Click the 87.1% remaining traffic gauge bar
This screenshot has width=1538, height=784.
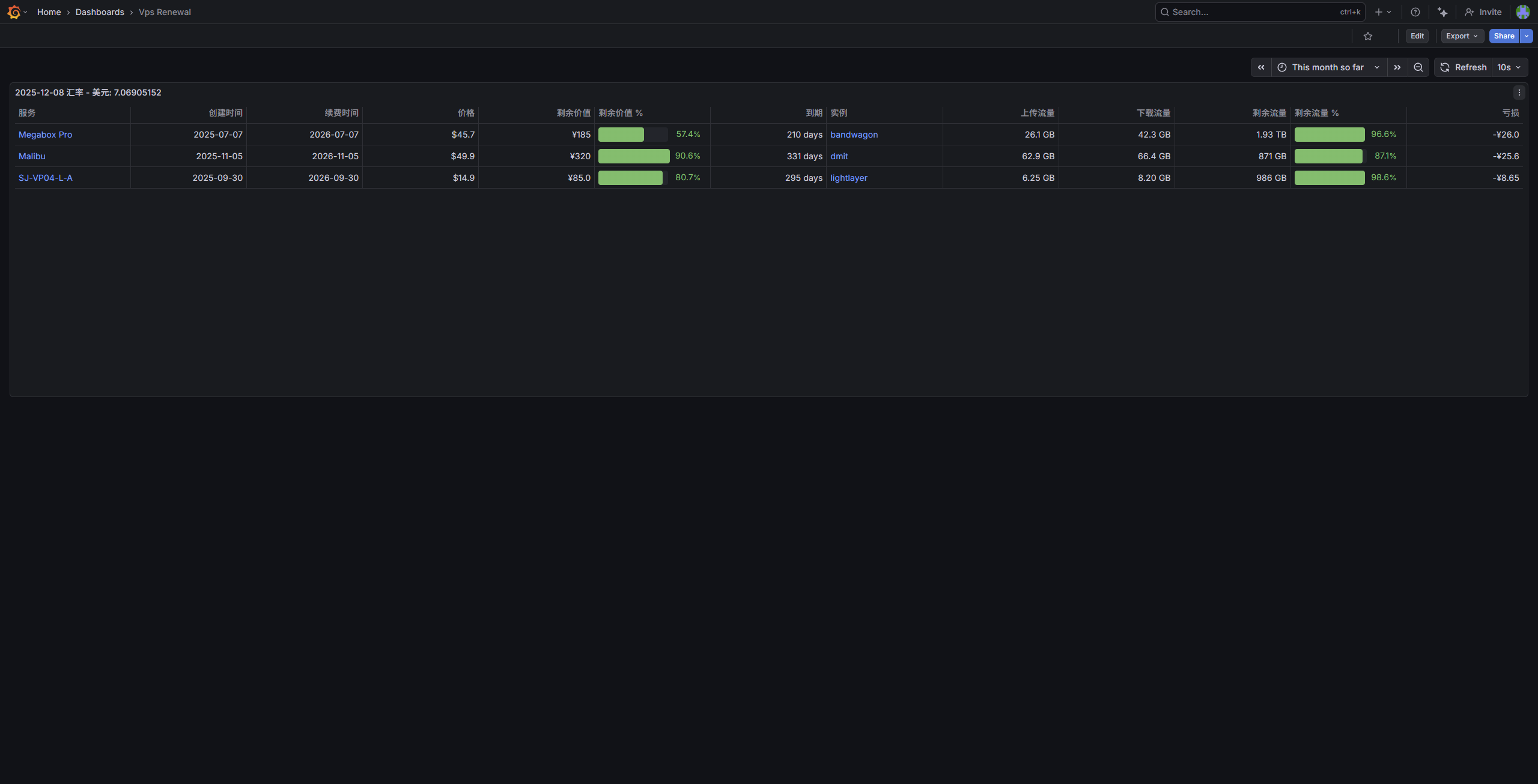pos(1331,156)
